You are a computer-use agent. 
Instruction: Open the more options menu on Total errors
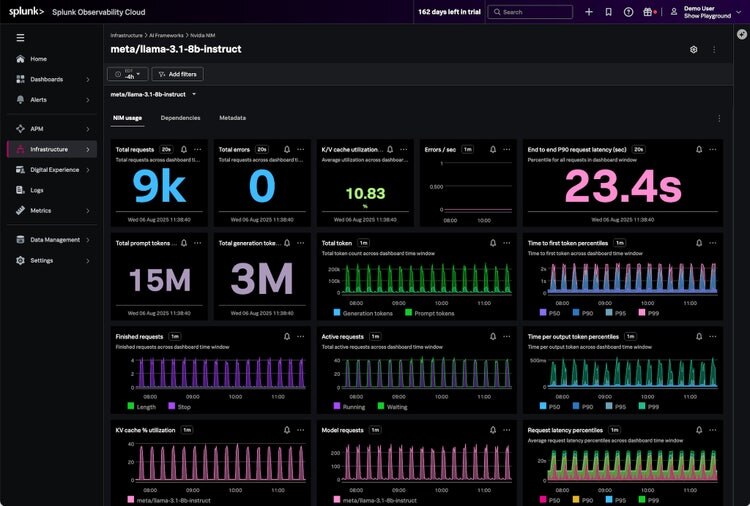click(300, 149)
